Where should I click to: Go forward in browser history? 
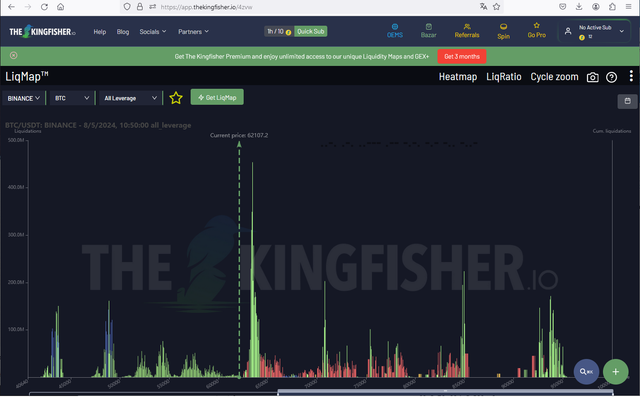click(x=28, y=7)
